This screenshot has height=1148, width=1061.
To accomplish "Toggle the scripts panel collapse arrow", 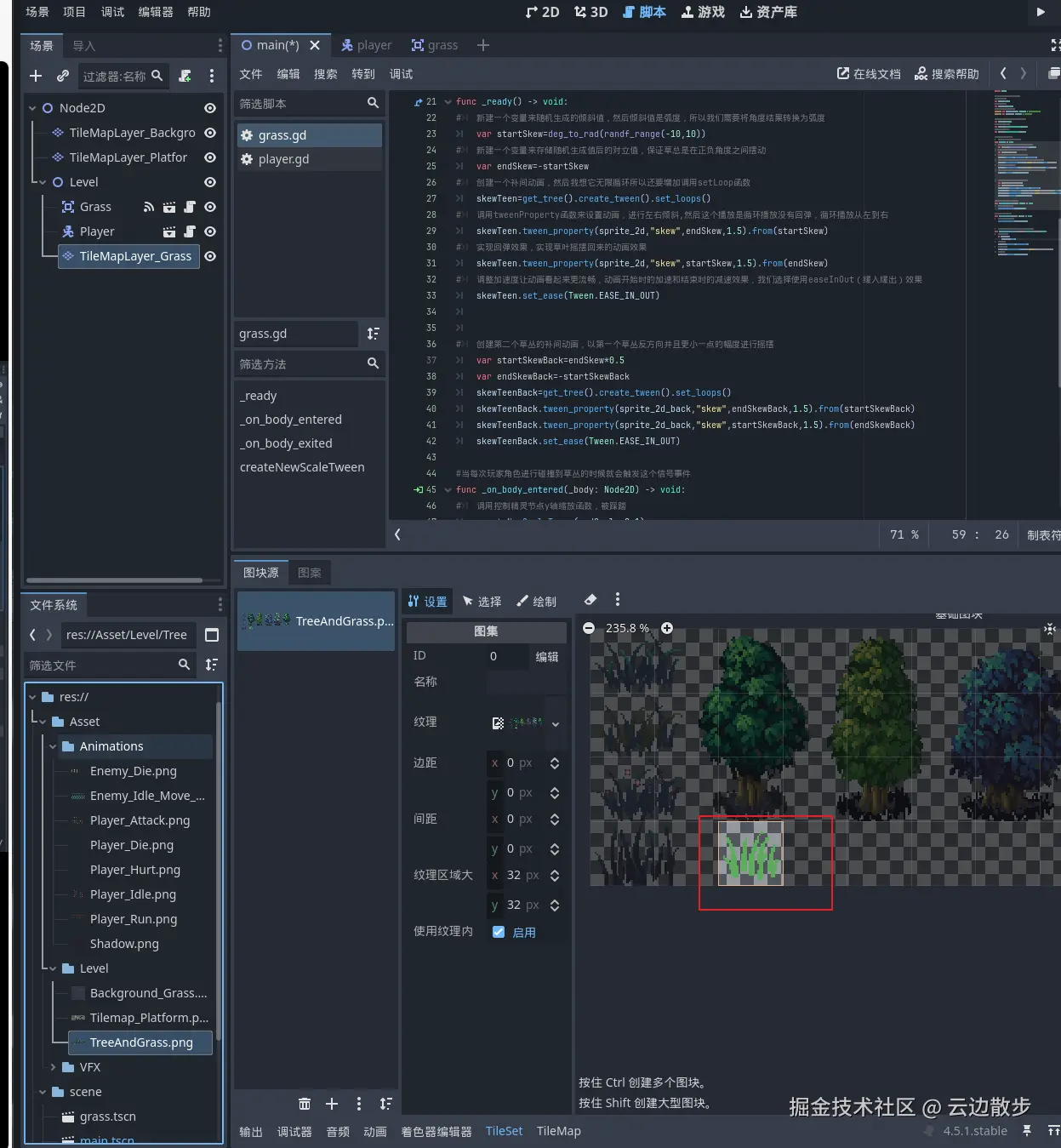I will 397,534.
